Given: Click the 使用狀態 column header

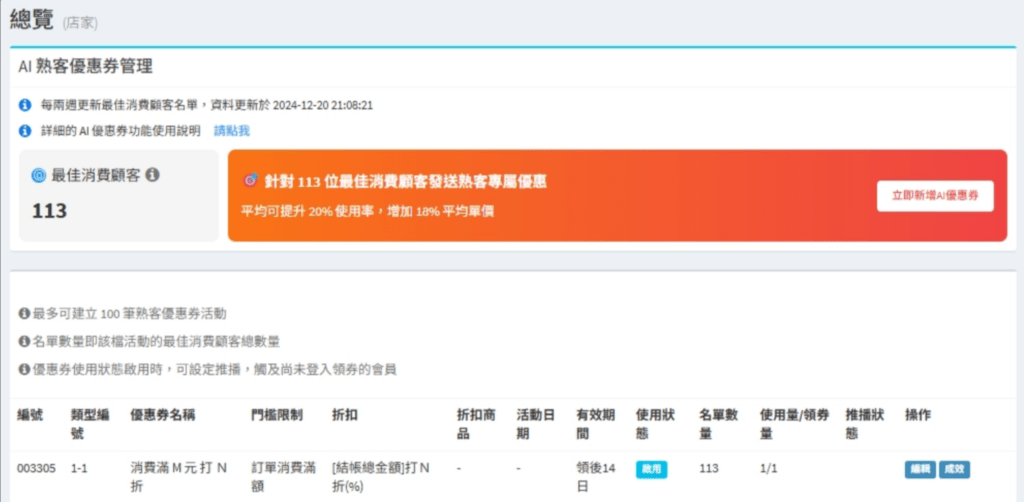Looking at the screenshot, I should point(656,424).
